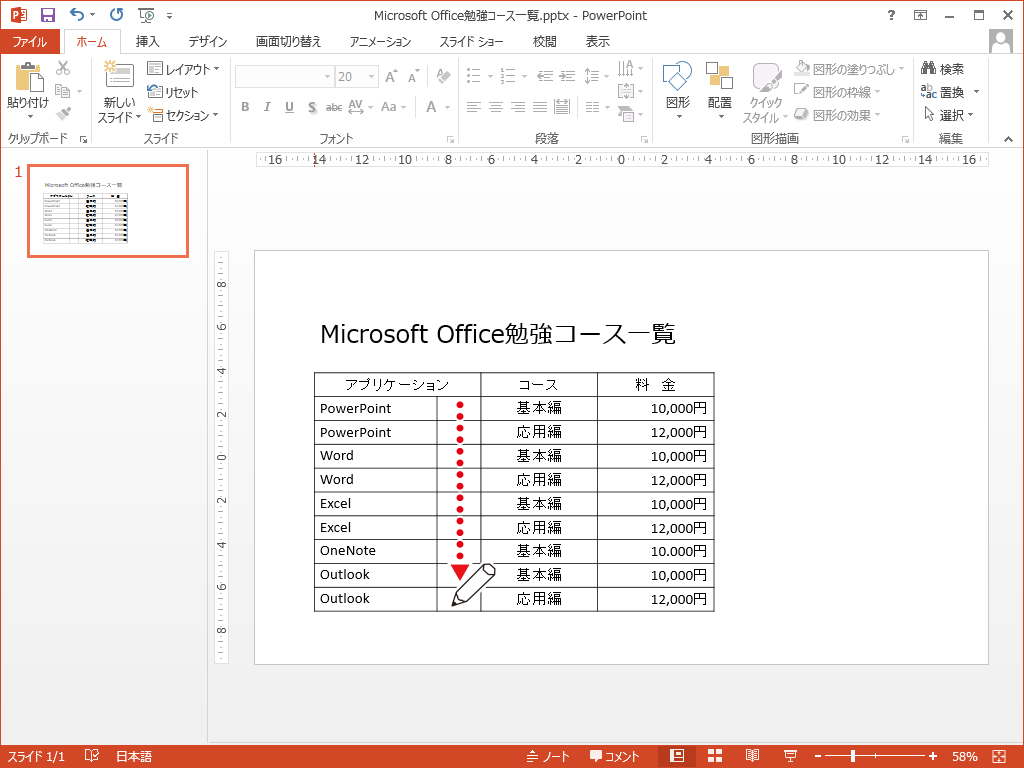Open the font name combo box dropdown
Viewport: 1024px width, 768px height.
click(327, 76)
